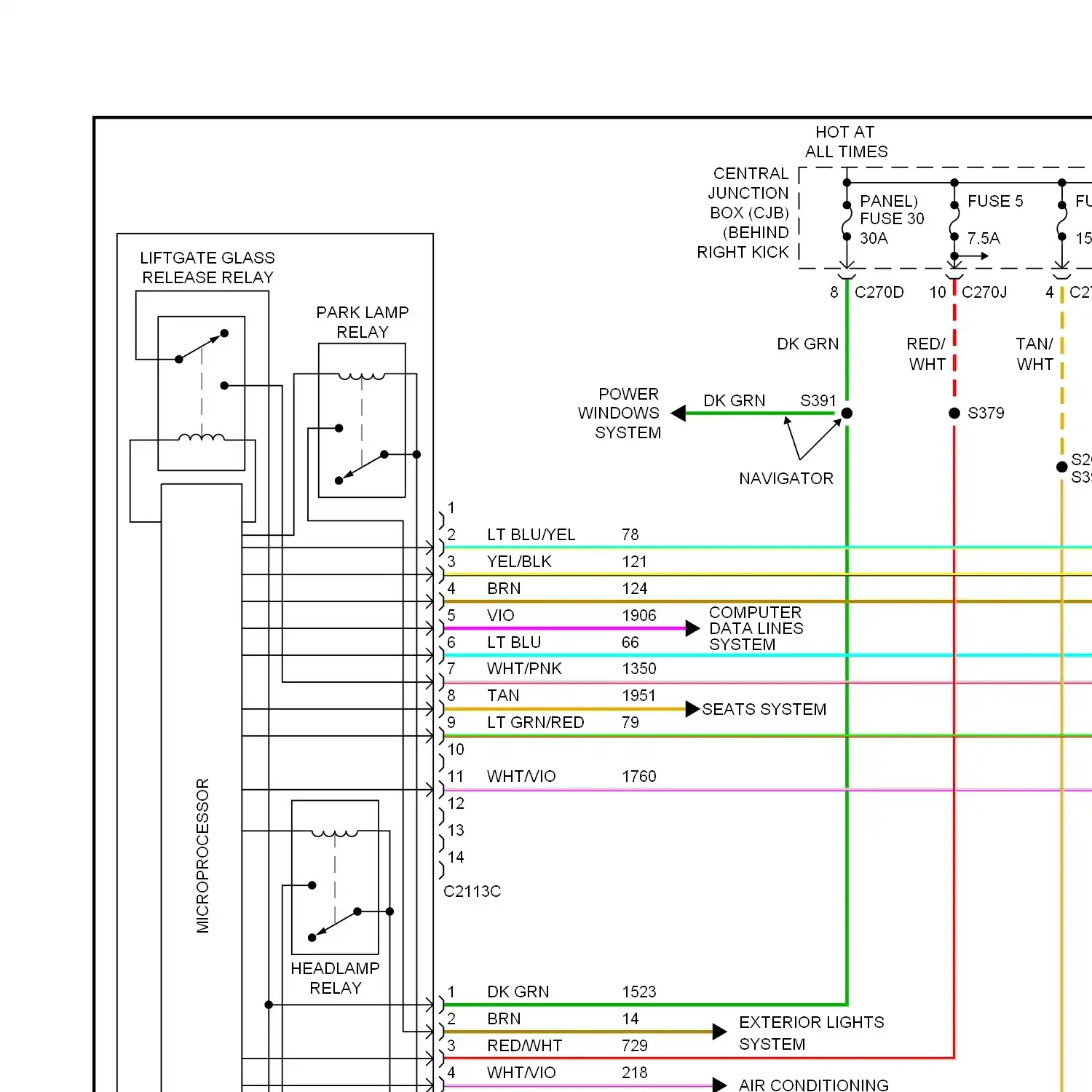
Task: Click the WHT/VIO 1760 wire label
Action: click(521, 777)
